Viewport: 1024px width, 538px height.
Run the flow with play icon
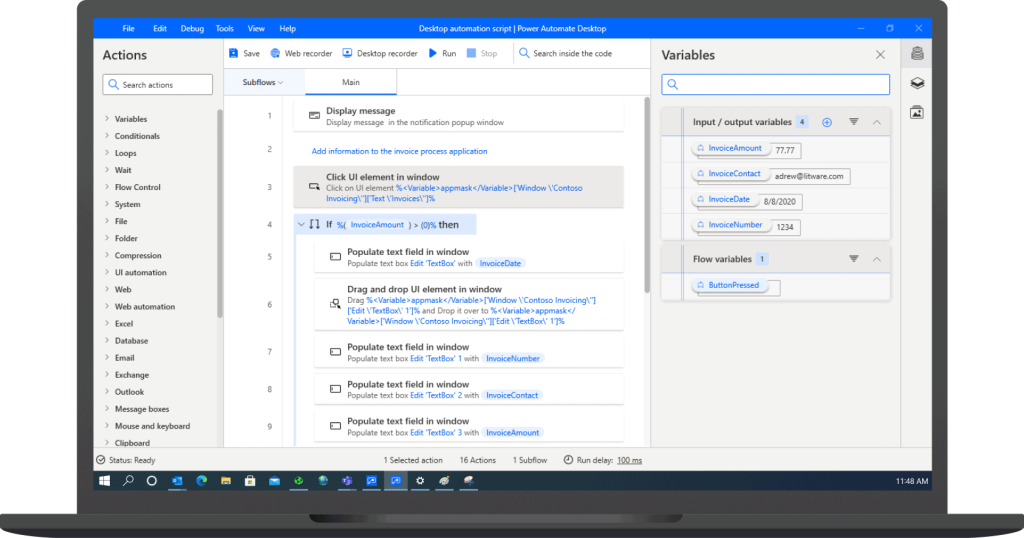(x=442, y=54)
